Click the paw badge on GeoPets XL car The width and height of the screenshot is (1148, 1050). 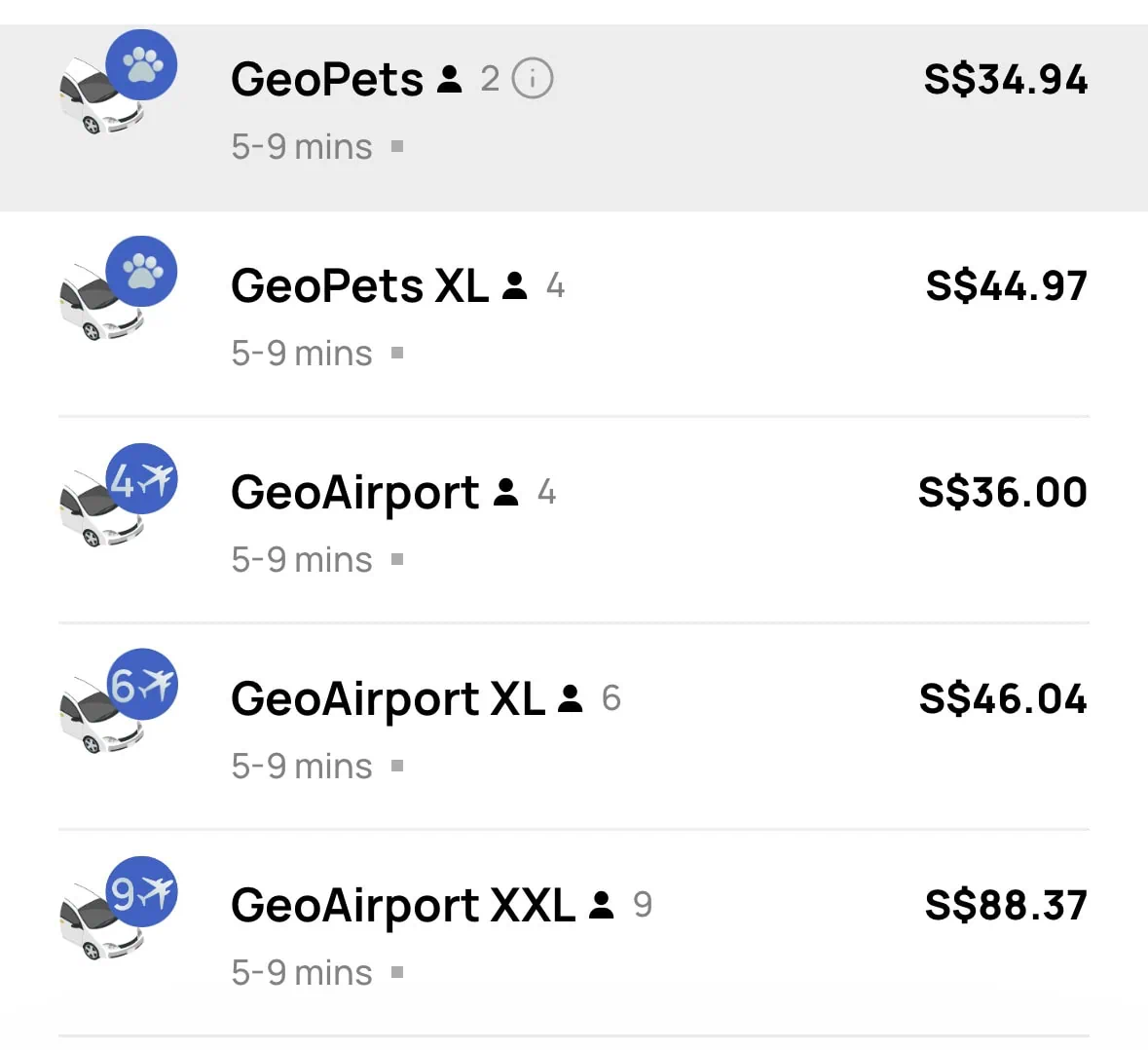pos(142,272)
